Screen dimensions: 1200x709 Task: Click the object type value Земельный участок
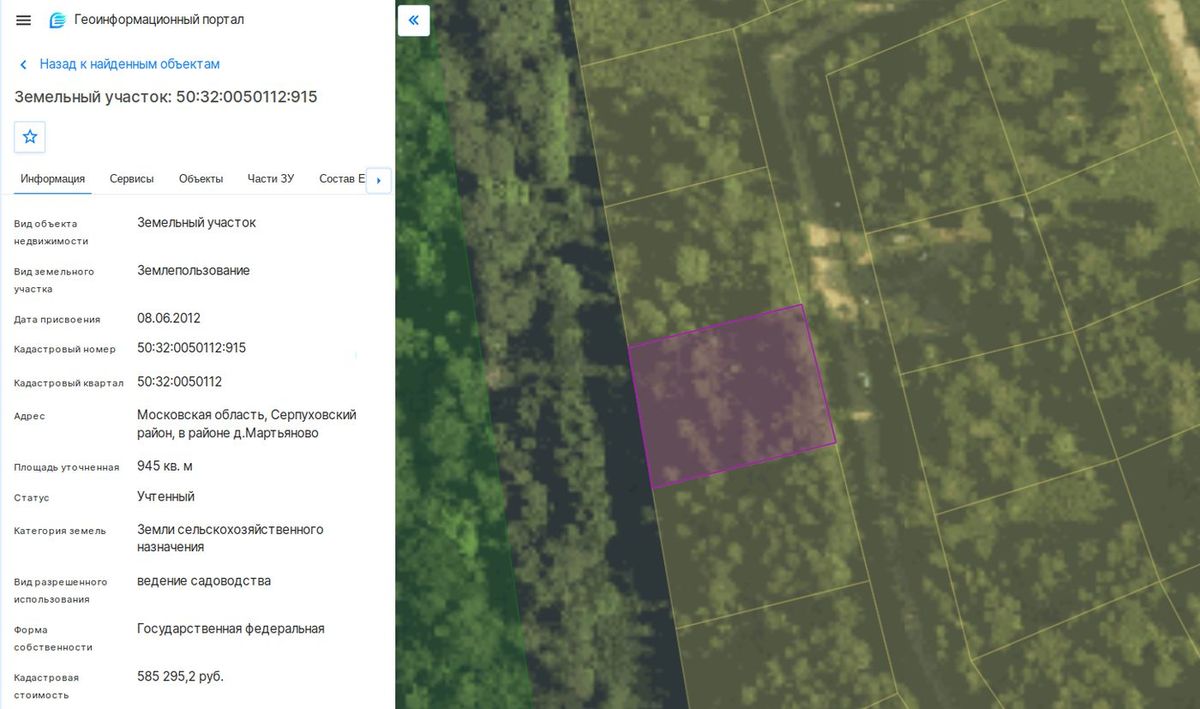click(x=196, y=223)
